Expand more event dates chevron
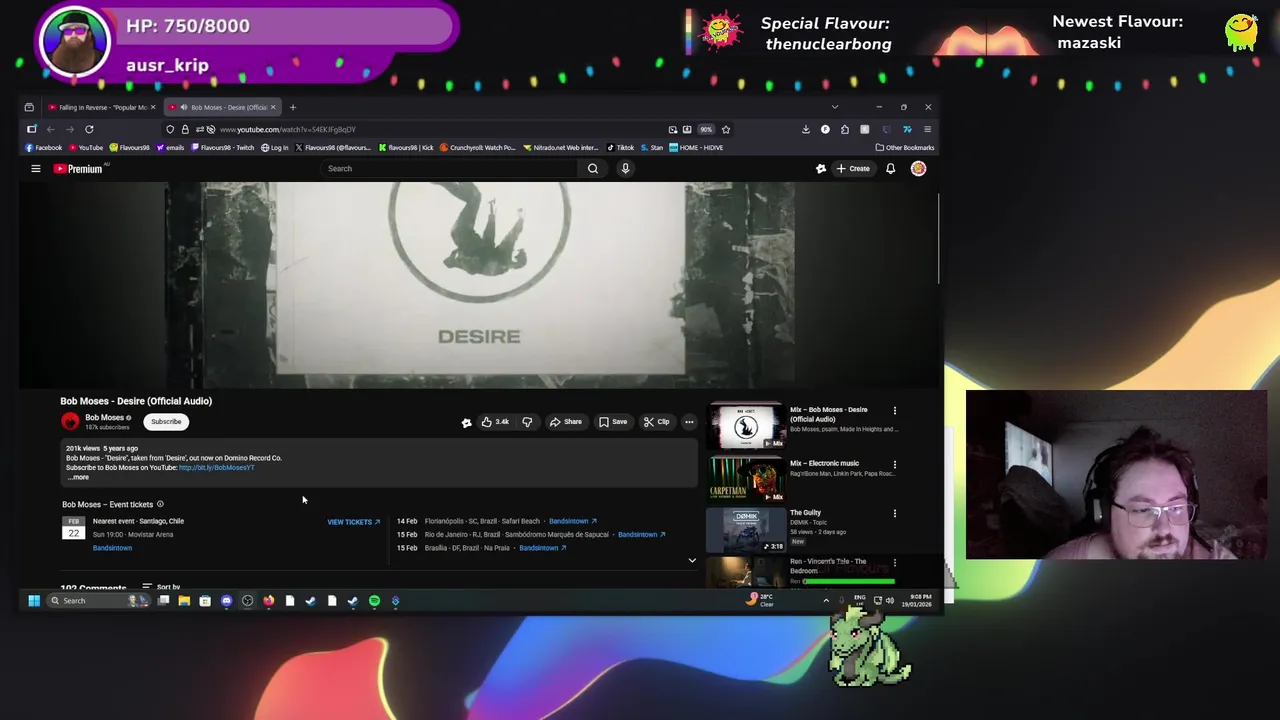 click(x=692, y=561)
